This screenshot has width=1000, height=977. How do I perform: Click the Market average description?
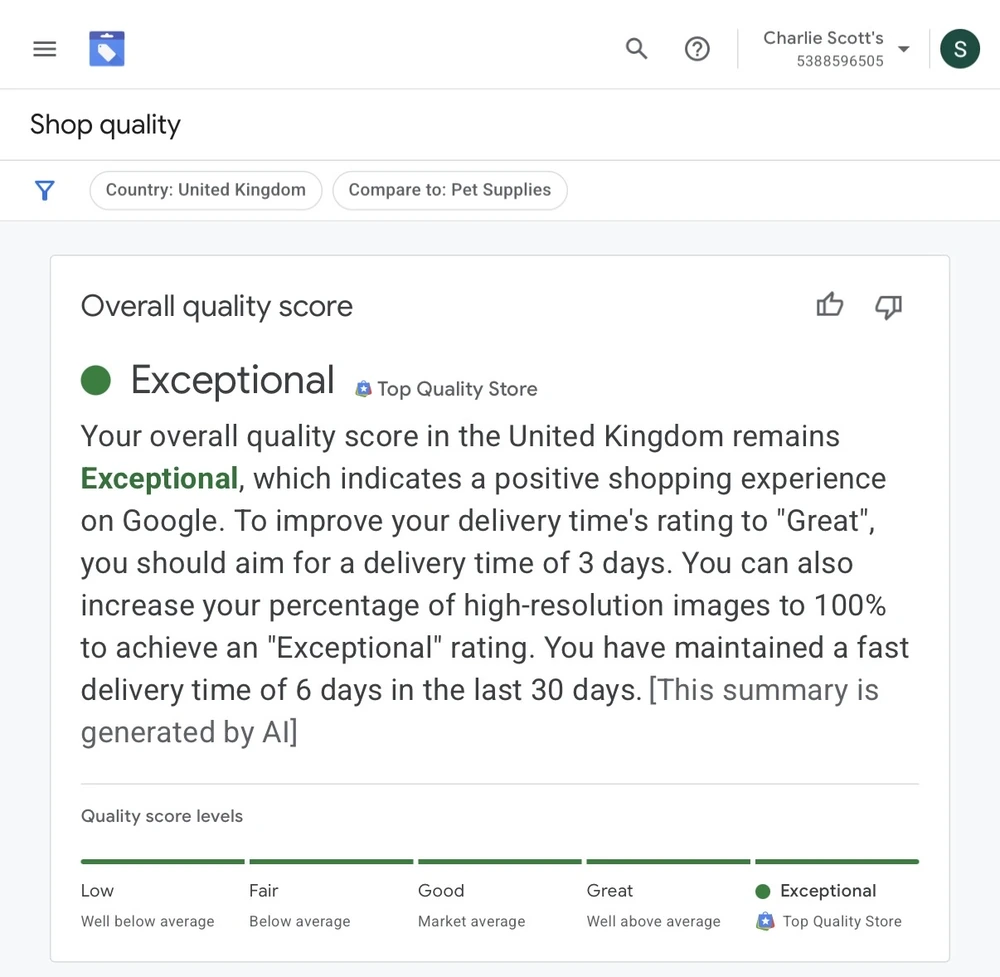471,921
